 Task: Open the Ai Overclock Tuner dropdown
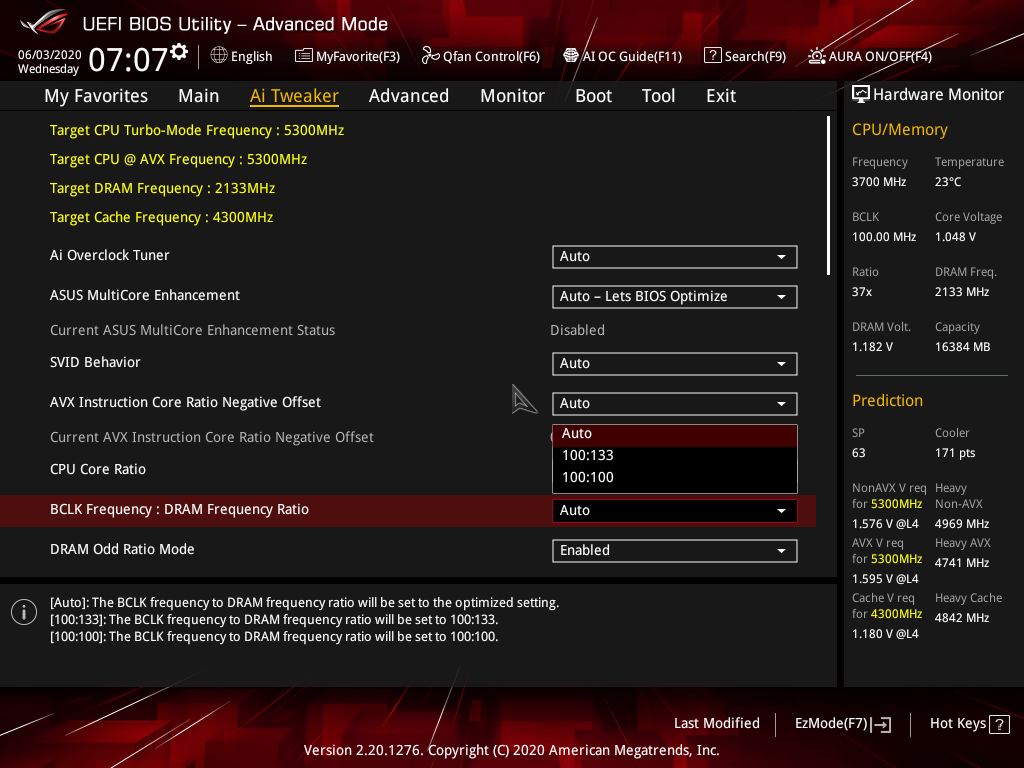click(674, 257)
